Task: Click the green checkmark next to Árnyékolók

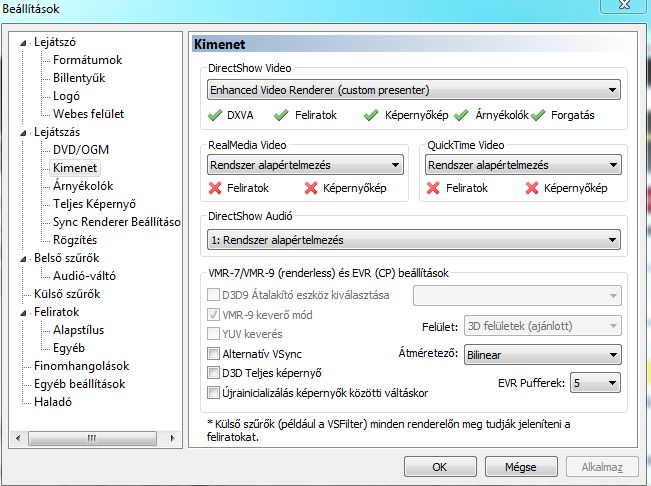Action: 461,115
